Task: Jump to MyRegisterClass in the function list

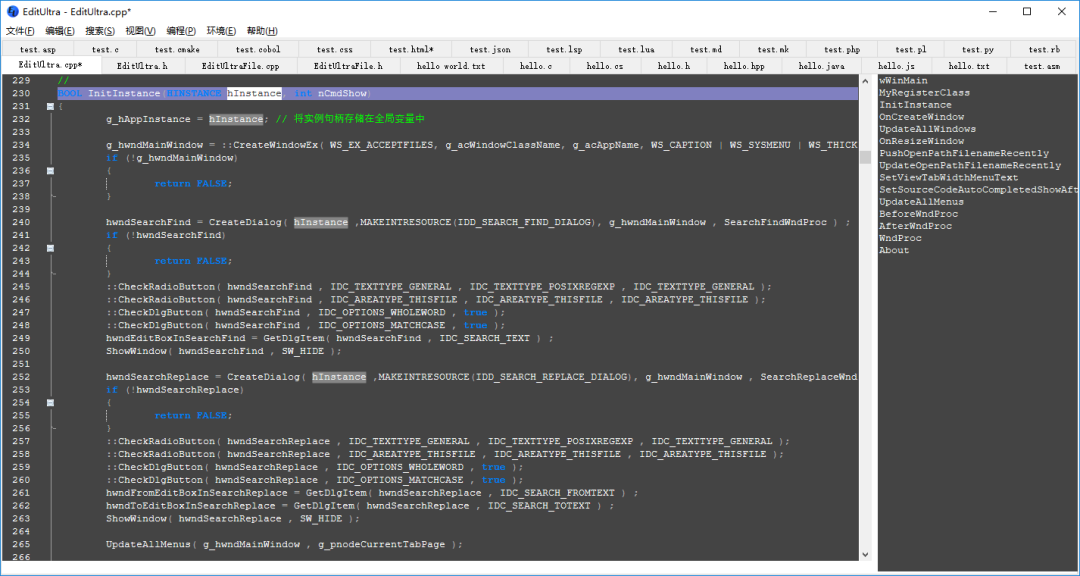Action: click(x=924, y=92)
